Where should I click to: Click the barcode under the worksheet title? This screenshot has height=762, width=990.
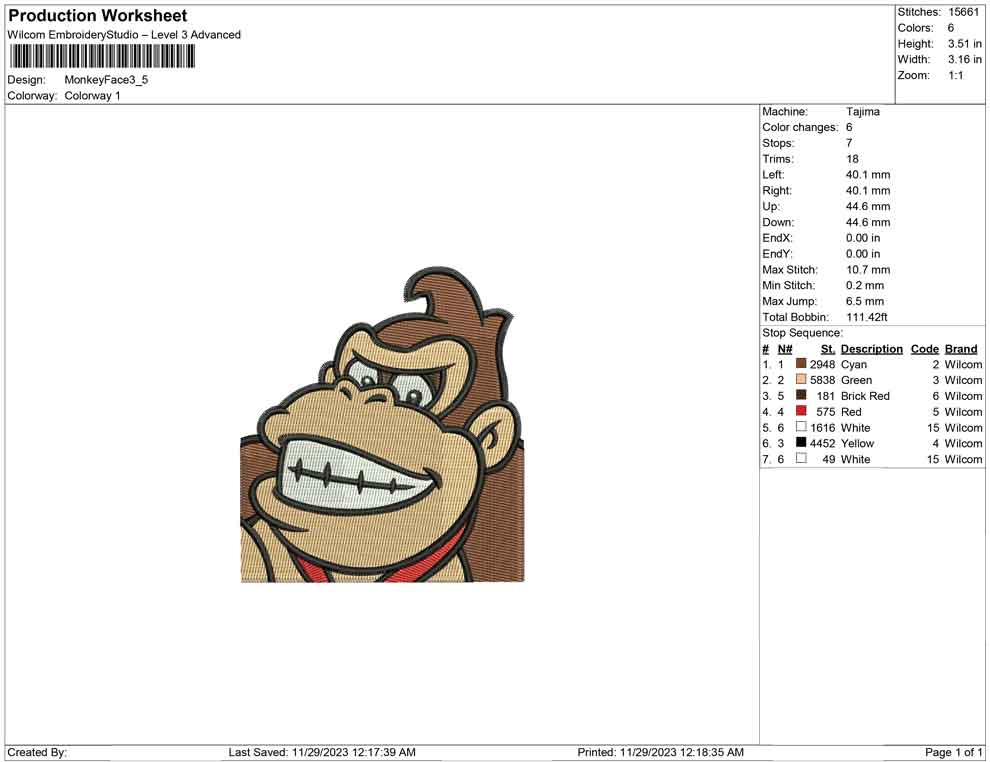pos(102,57)
